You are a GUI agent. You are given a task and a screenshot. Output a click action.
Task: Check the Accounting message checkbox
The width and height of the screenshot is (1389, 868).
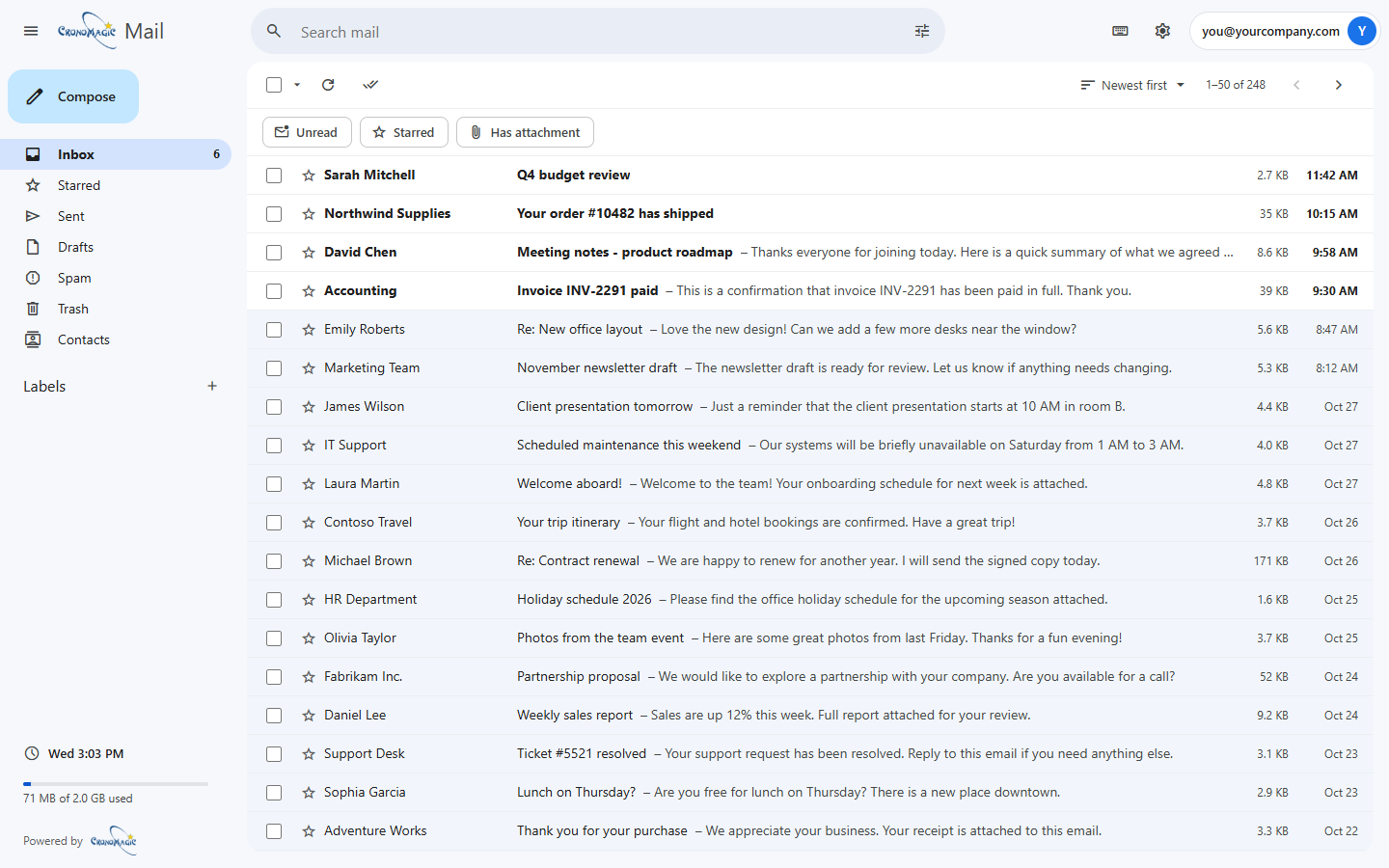click(x=274, y=291)
